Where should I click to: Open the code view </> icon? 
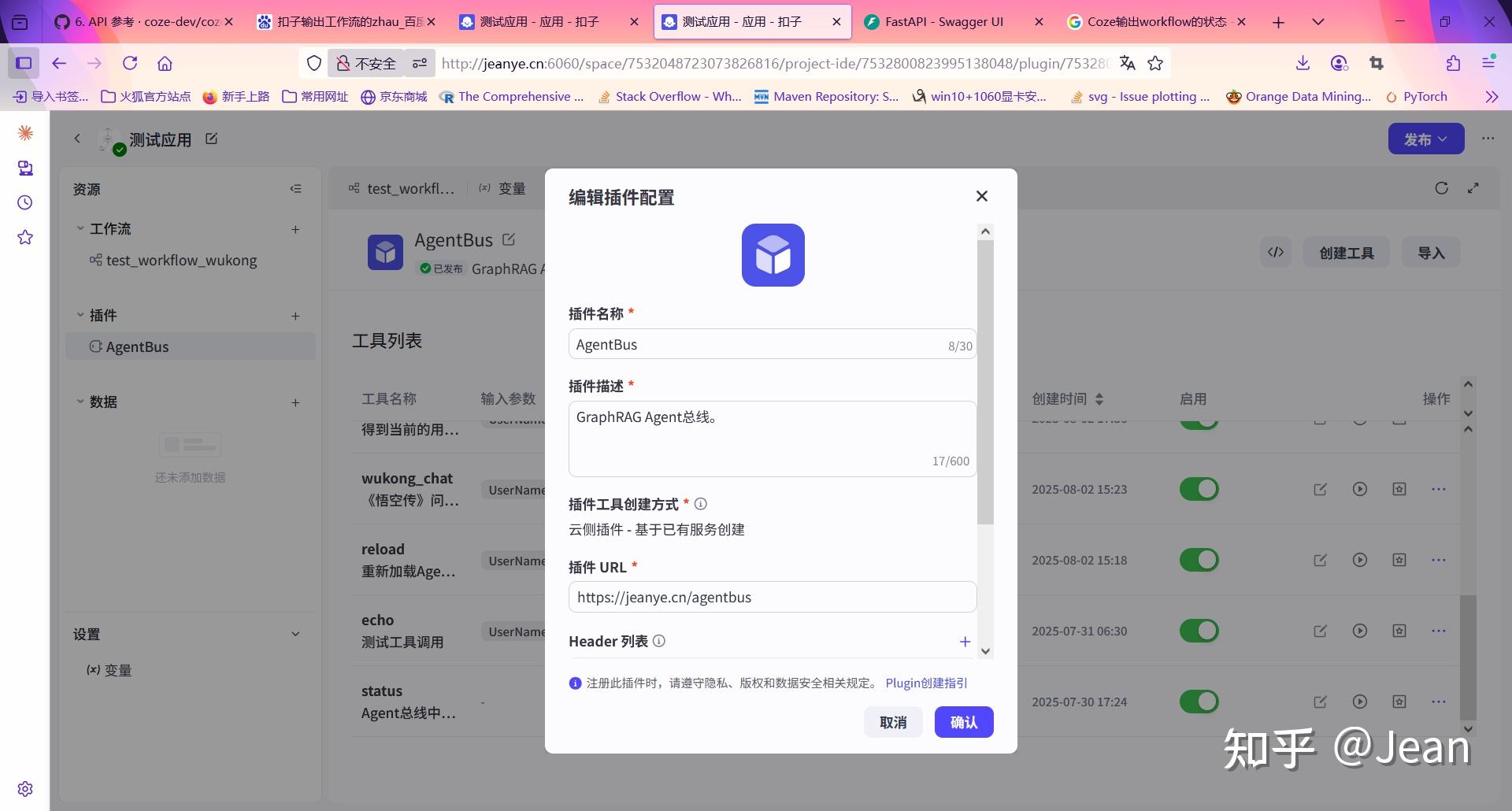(1275, 252)
